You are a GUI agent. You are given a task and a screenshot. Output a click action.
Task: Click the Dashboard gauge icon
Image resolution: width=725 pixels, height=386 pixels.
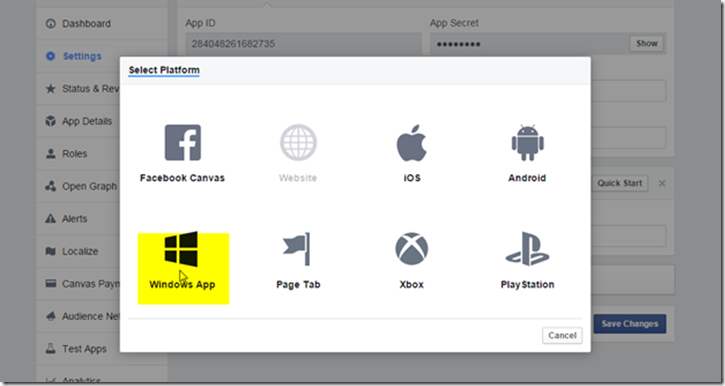click(x=50, y=24)
